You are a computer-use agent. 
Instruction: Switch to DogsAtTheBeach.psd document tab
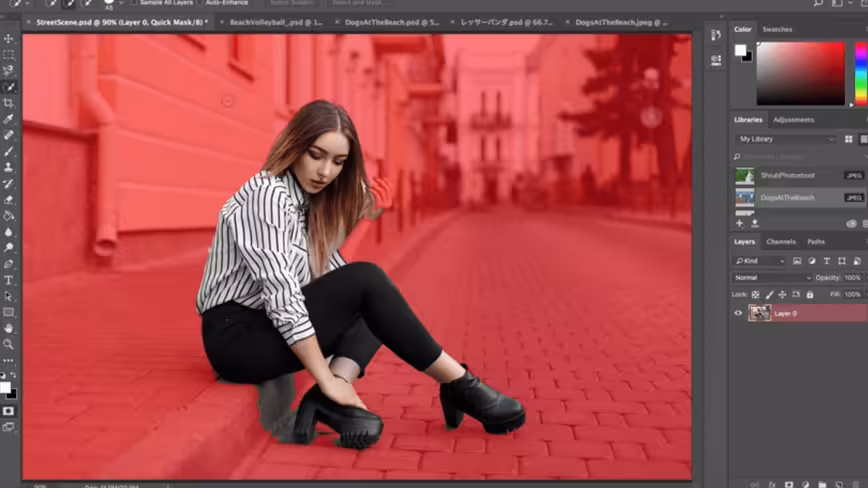(x=392, y=22)
